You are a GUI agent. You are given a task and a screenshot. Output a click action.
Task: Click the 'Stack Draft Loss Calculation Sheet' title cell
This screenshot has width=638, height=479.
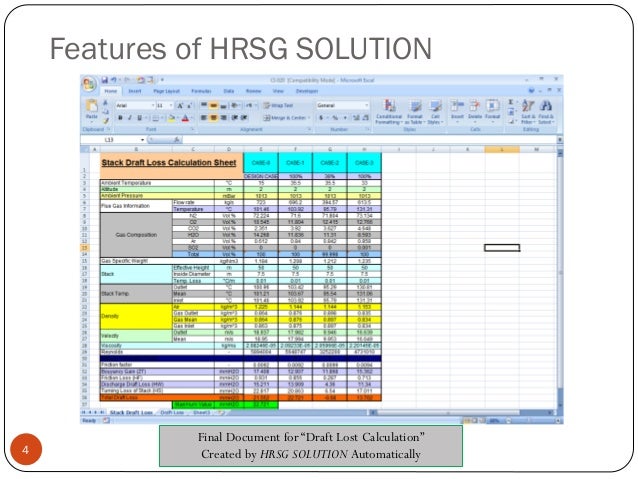171,166
